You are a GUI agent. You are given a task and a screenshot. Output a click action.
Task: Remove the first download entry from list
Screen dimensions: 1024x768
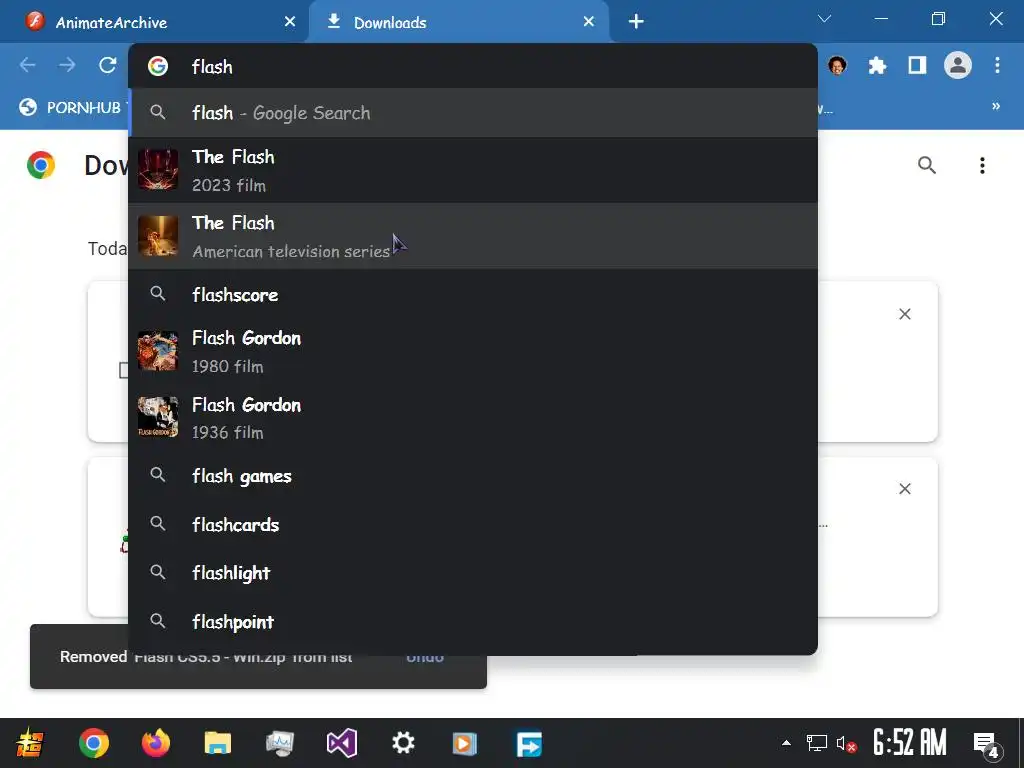tap(904, 314)
